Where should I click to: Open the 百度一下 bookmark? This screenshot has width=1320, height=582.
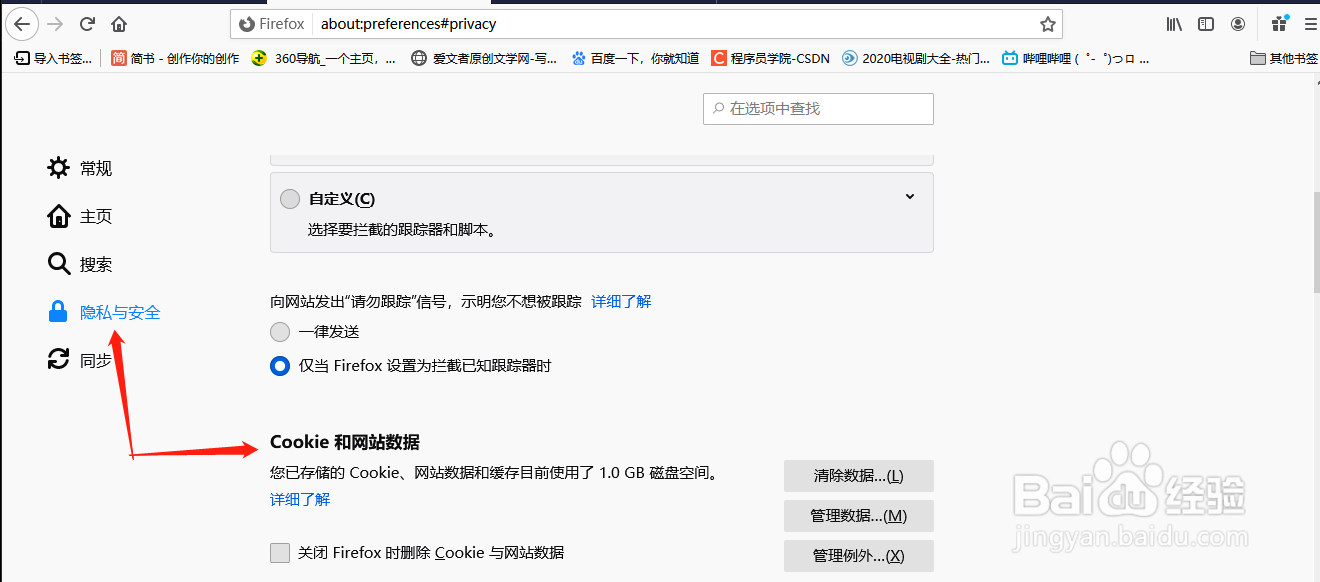[635, 58]
